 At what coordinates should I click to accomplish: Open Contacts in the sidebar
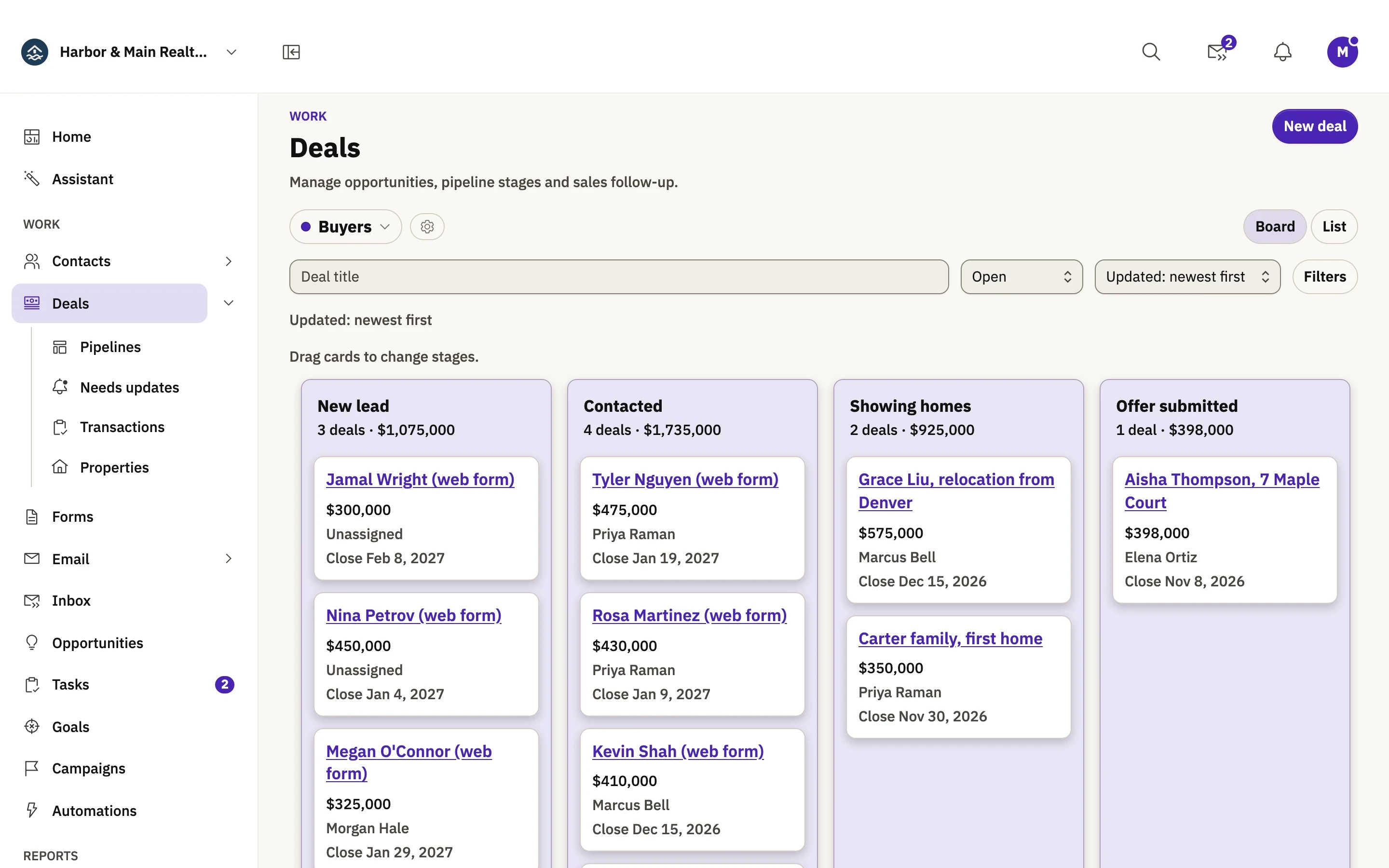[109, 261]
